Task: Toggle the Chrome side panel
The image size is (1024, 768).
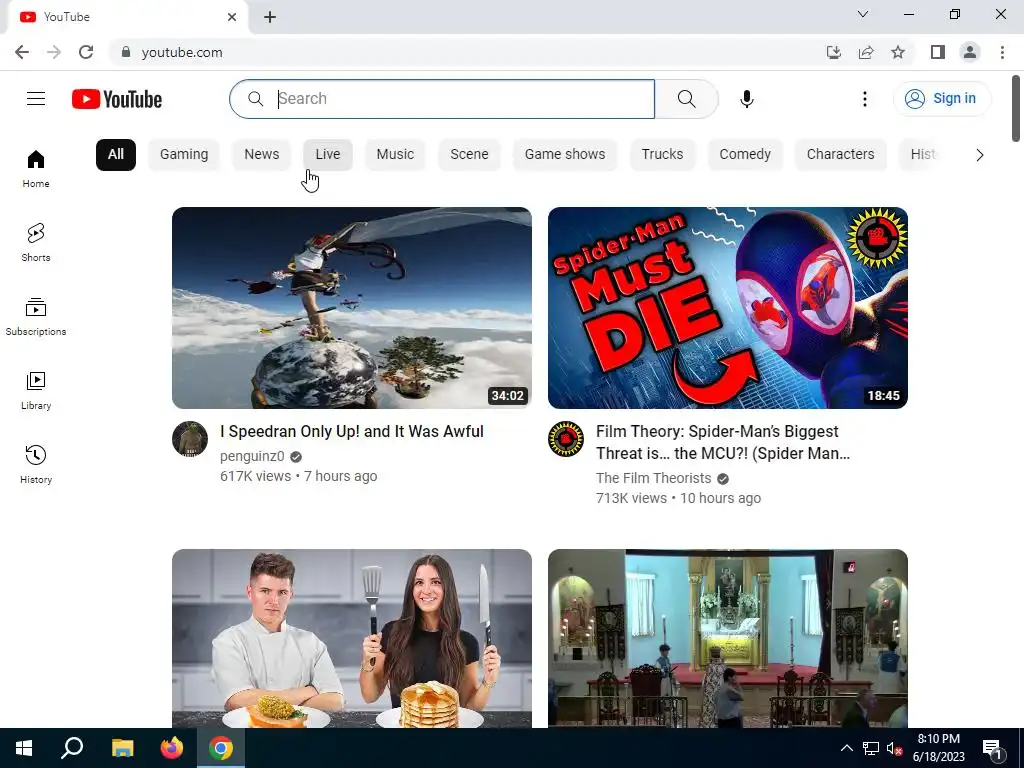Action: 938,52
